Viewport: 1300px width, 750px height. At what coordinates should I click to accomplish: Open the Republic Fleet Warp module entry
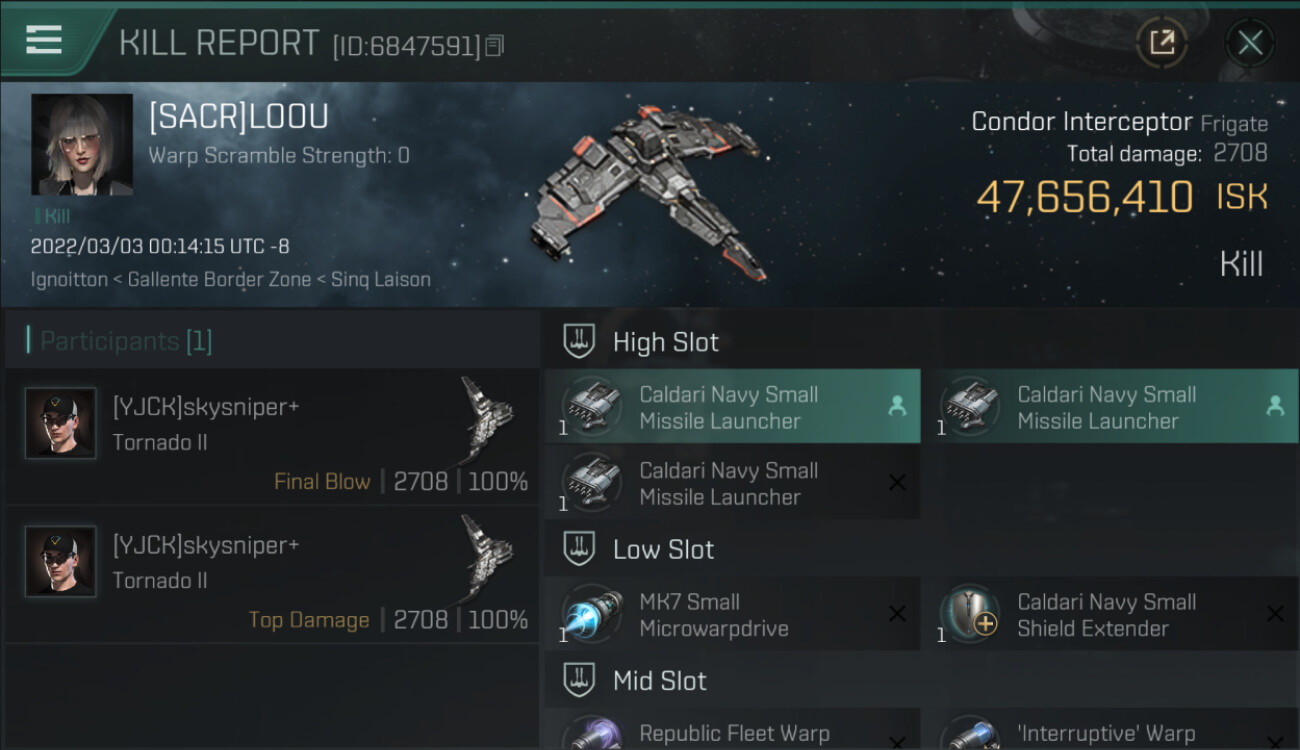tap(732, 734)
